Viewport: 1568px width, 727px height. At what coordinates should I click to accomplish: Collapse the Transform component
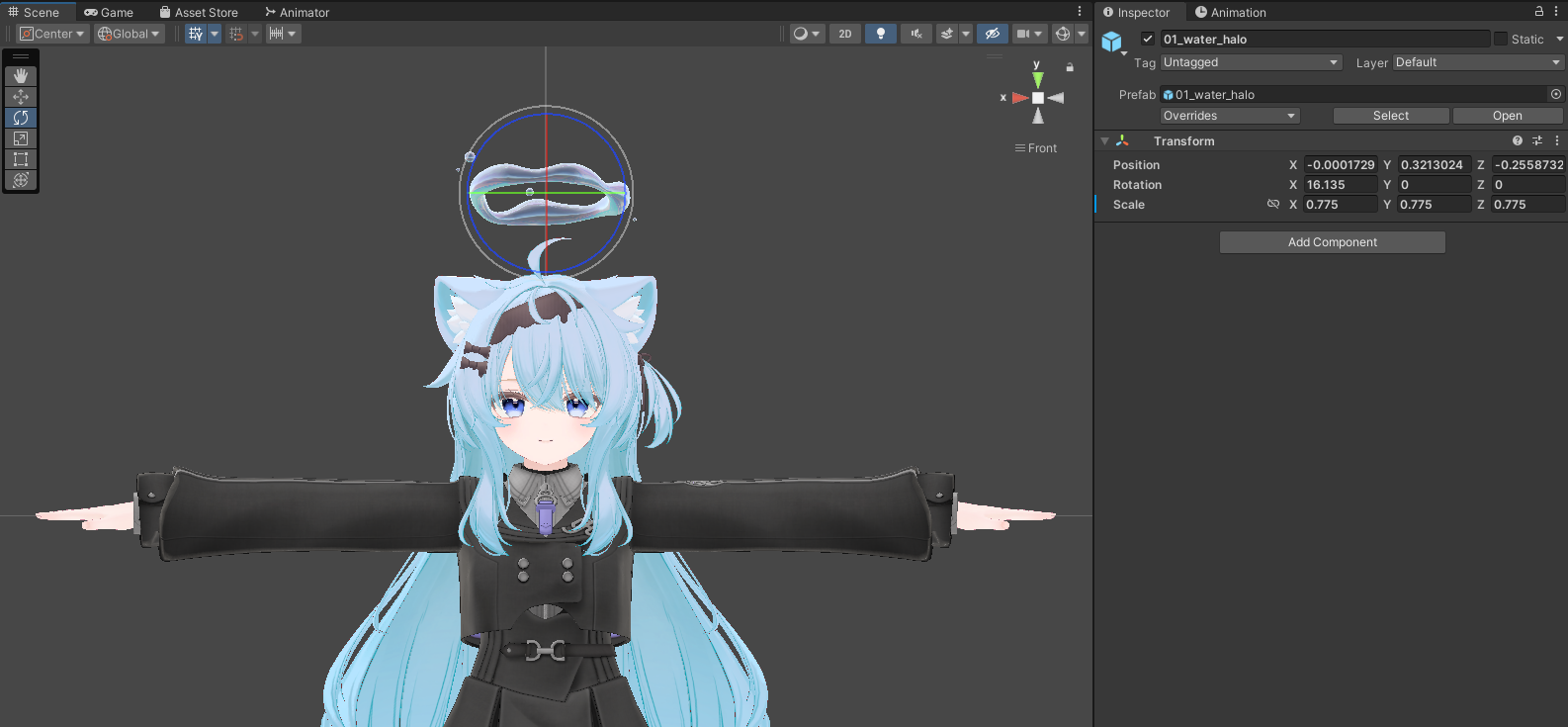point(1104,141)
